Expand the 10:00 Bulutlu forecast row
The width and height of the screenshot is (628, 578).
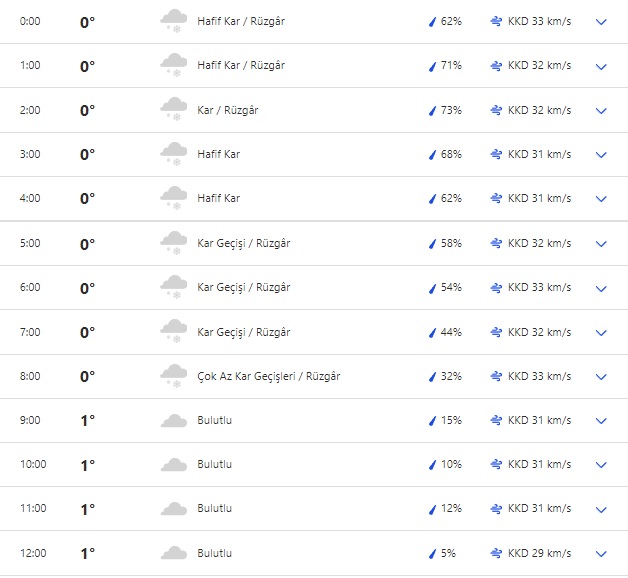[601, 465]
